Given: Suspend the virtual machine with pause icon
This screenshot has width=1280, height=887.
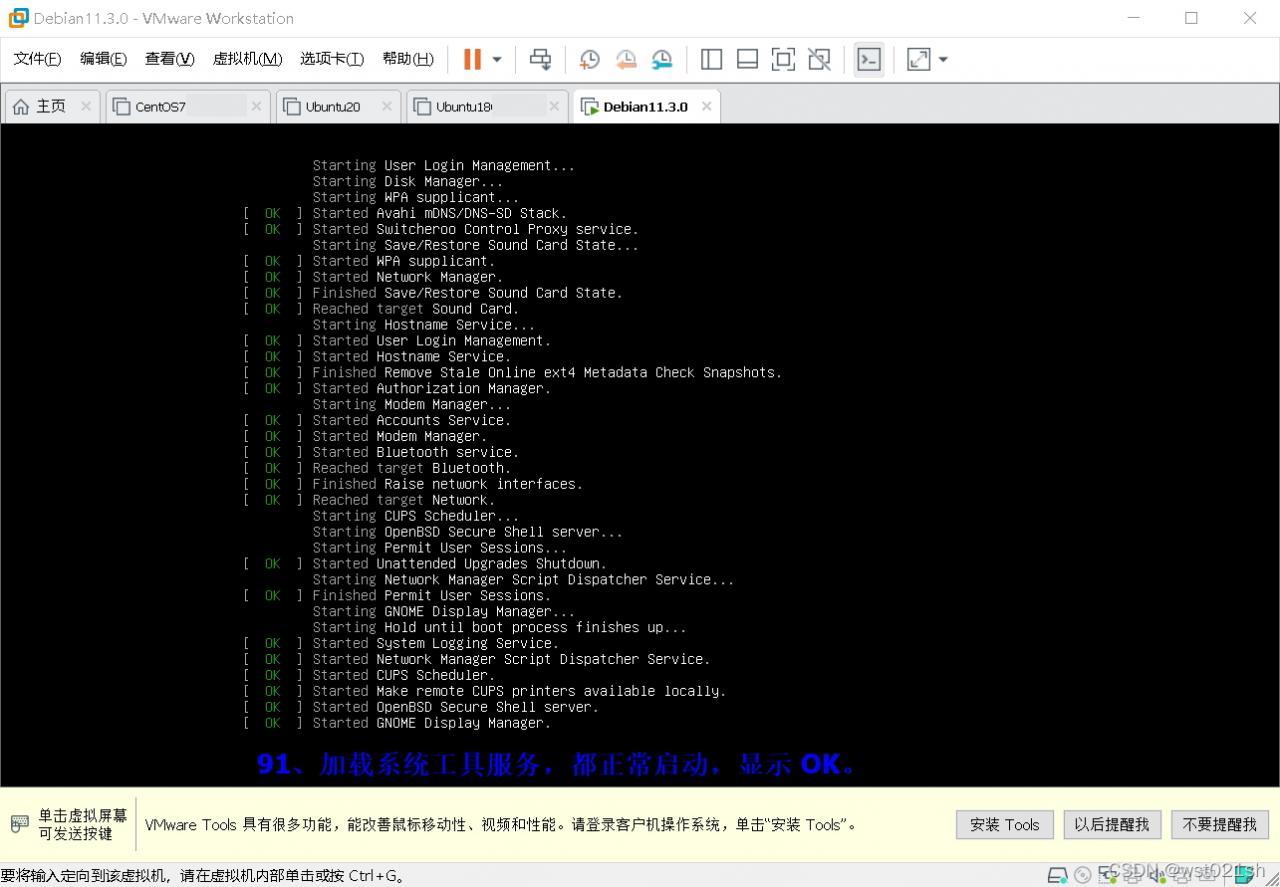Looking at the screenshot, I should pos(472,59).
